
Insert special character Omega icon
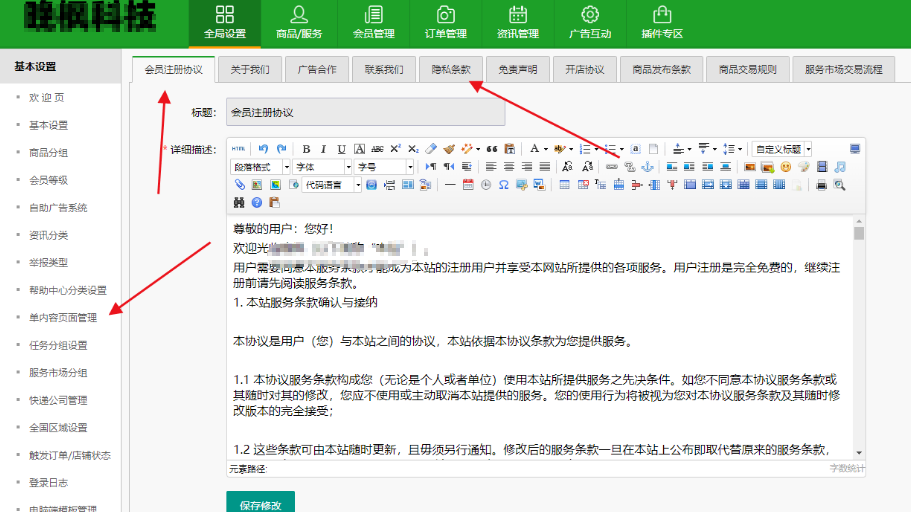click(504, 185)
